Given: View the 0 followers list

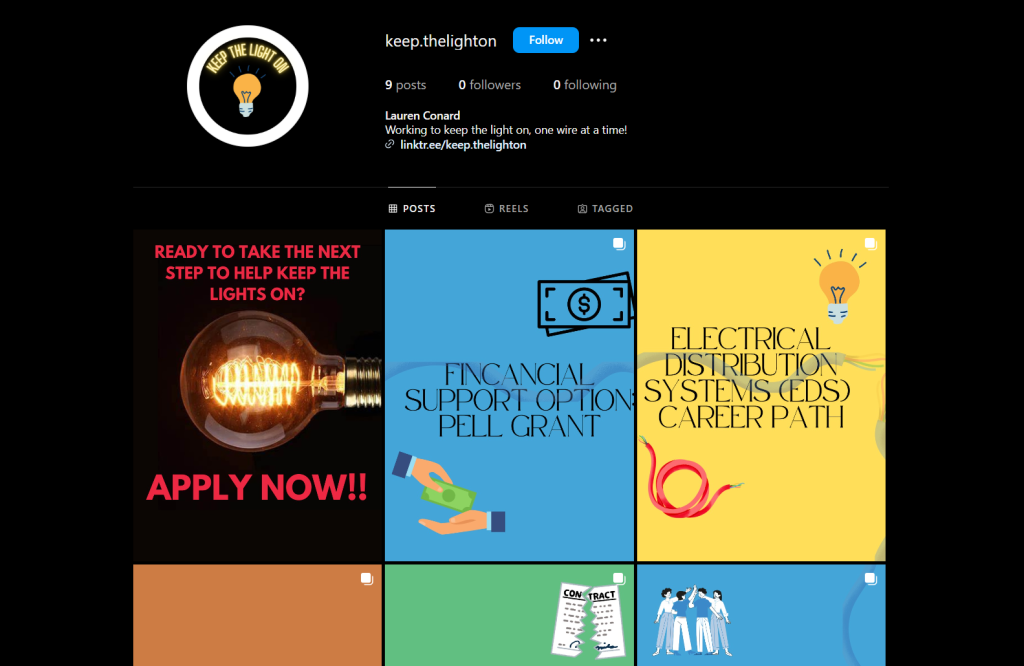Looking at the screenshot, I should [489, 85].
